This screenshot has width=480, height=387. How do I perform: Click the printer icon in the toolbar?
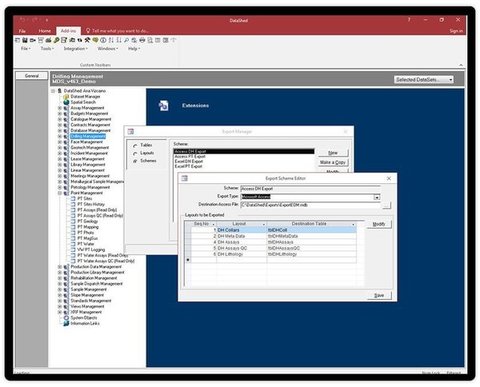pyautogui.click(x=142, y=40)
